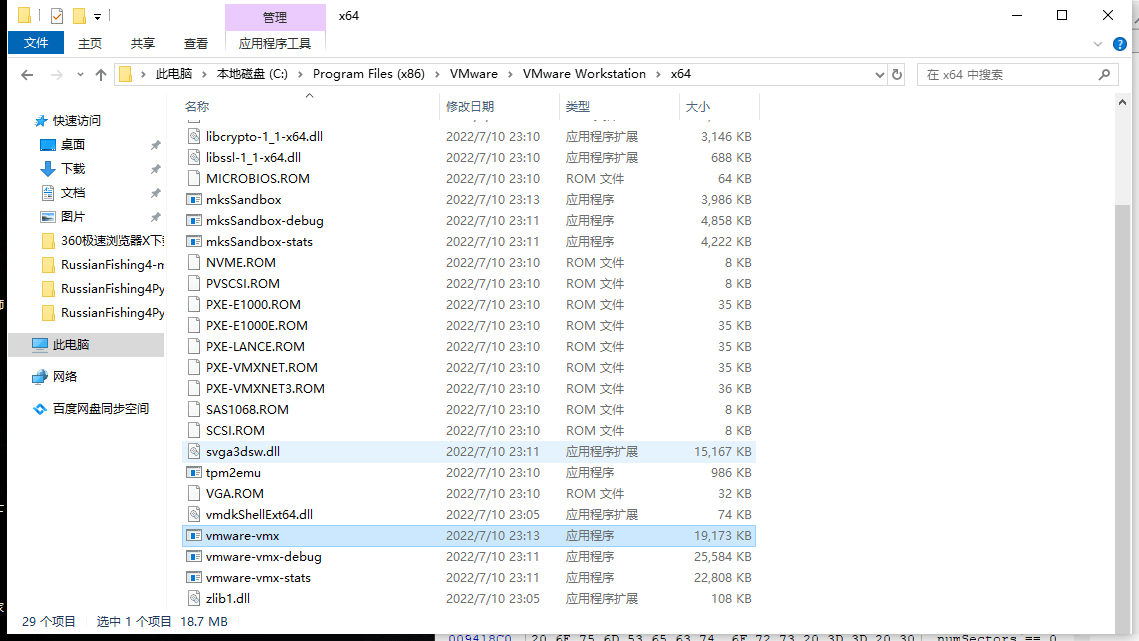The width and height of the screenshot is (1139, 641).
Task: Select the svga3dsw.dll file icon
Action: (x=194, y=451)
